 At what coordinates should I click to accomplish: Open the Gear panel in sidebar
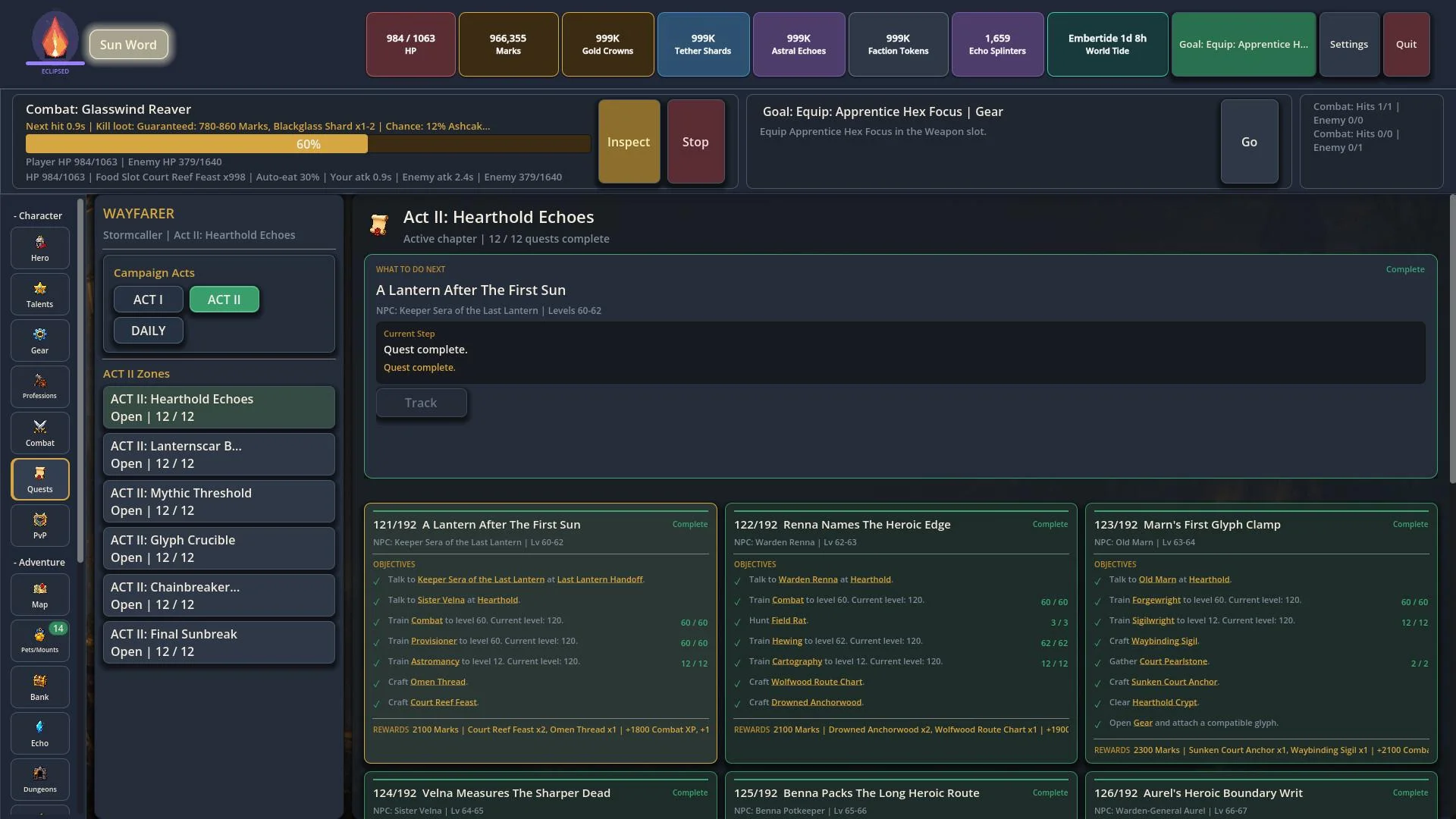[x=40, y=340]
